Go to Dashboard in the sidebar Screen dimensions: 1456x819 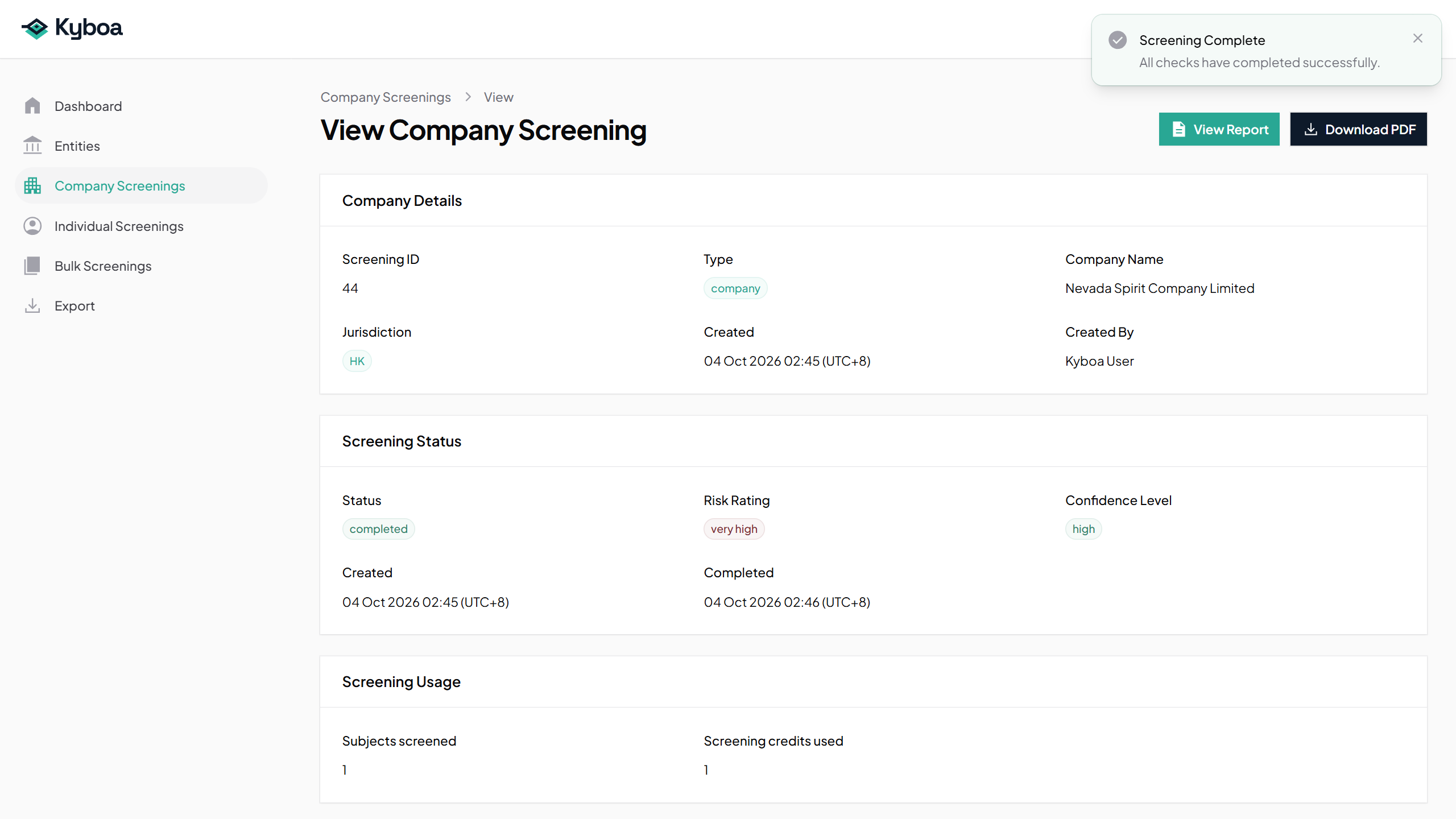point(141,106)
